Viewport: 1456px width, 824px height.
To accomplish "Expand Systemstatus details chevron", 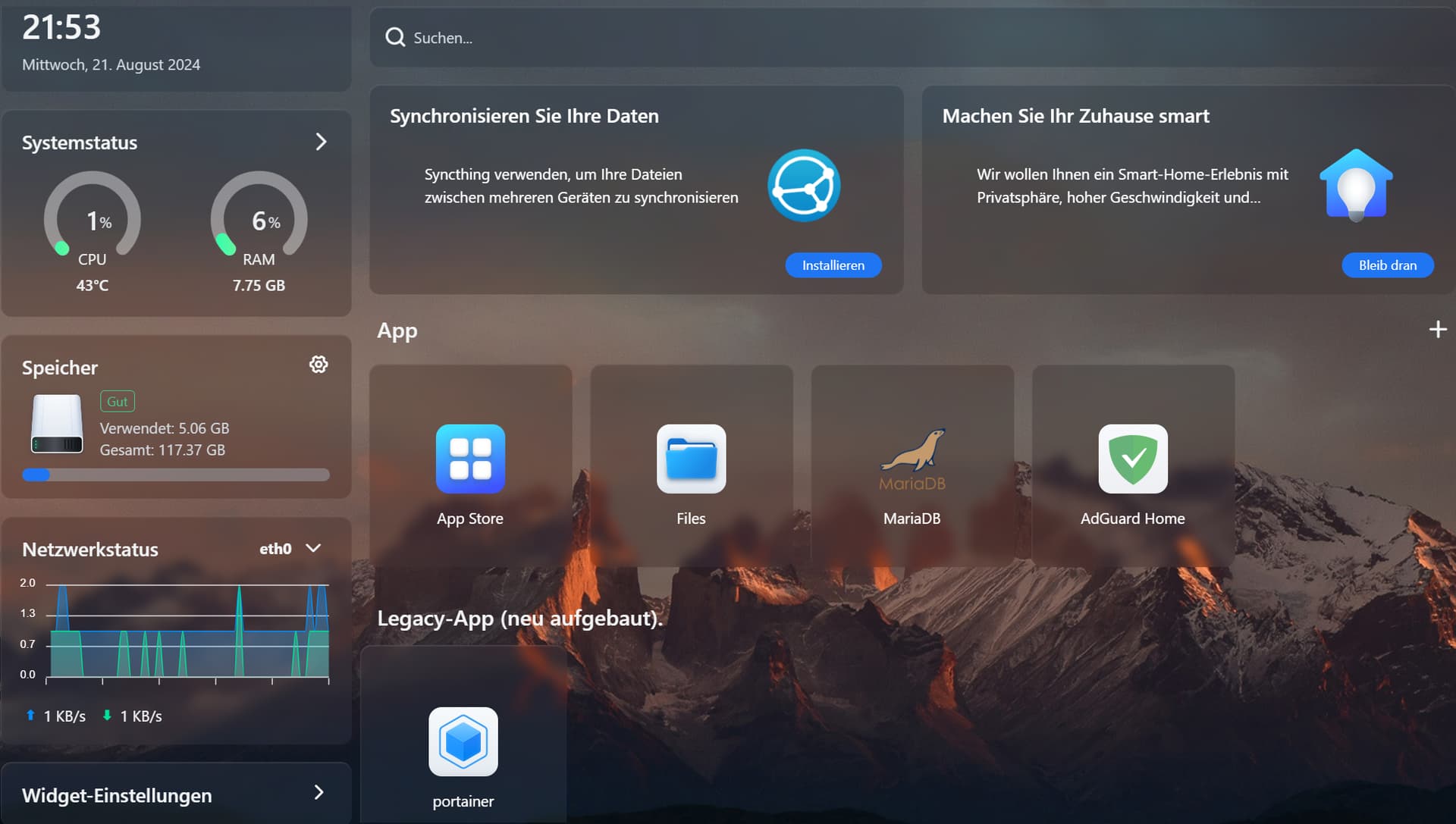I will [x=321, y=142].
